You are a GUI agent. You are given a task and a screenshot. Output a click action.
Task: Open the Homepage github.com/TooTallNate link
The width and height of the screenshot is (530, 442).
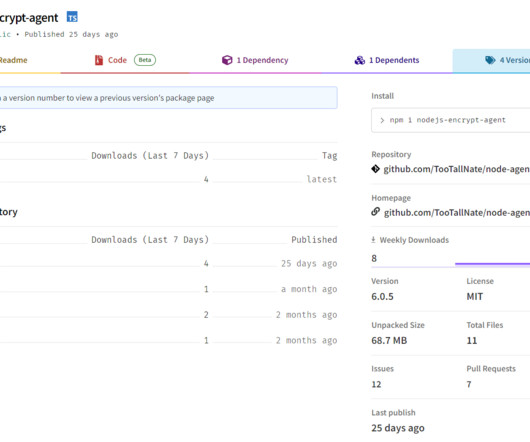click(x=457, y=213)
